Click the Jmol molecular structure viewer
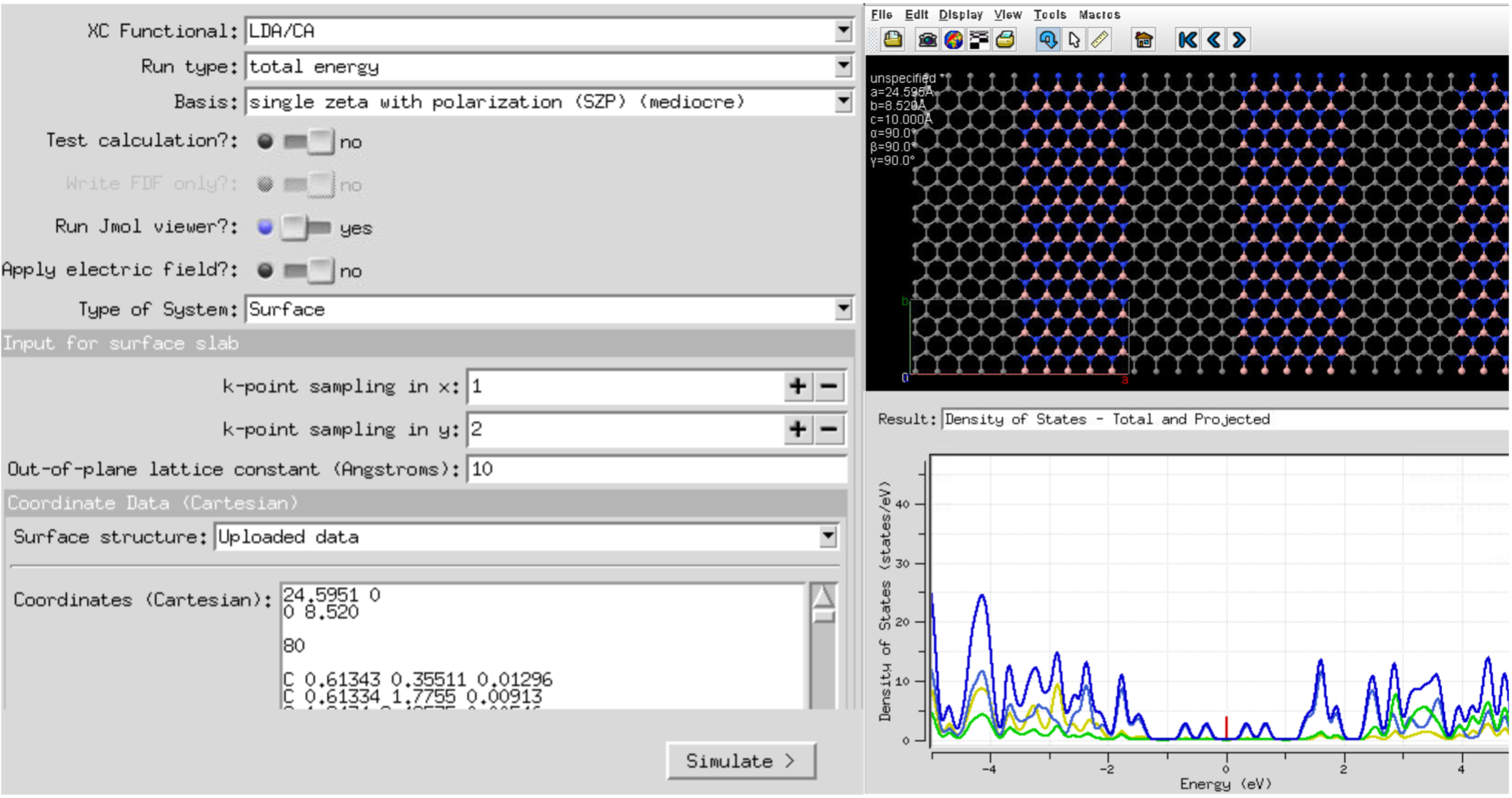Image resolution: width=1512 pixels, height=798 pixels. click(x=1187, y=223)
